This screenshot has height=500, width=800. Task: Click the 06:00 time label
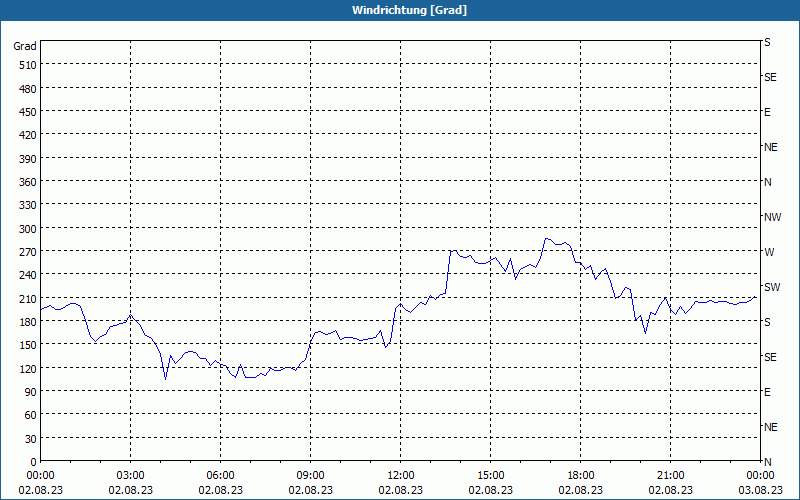[220, 476]
